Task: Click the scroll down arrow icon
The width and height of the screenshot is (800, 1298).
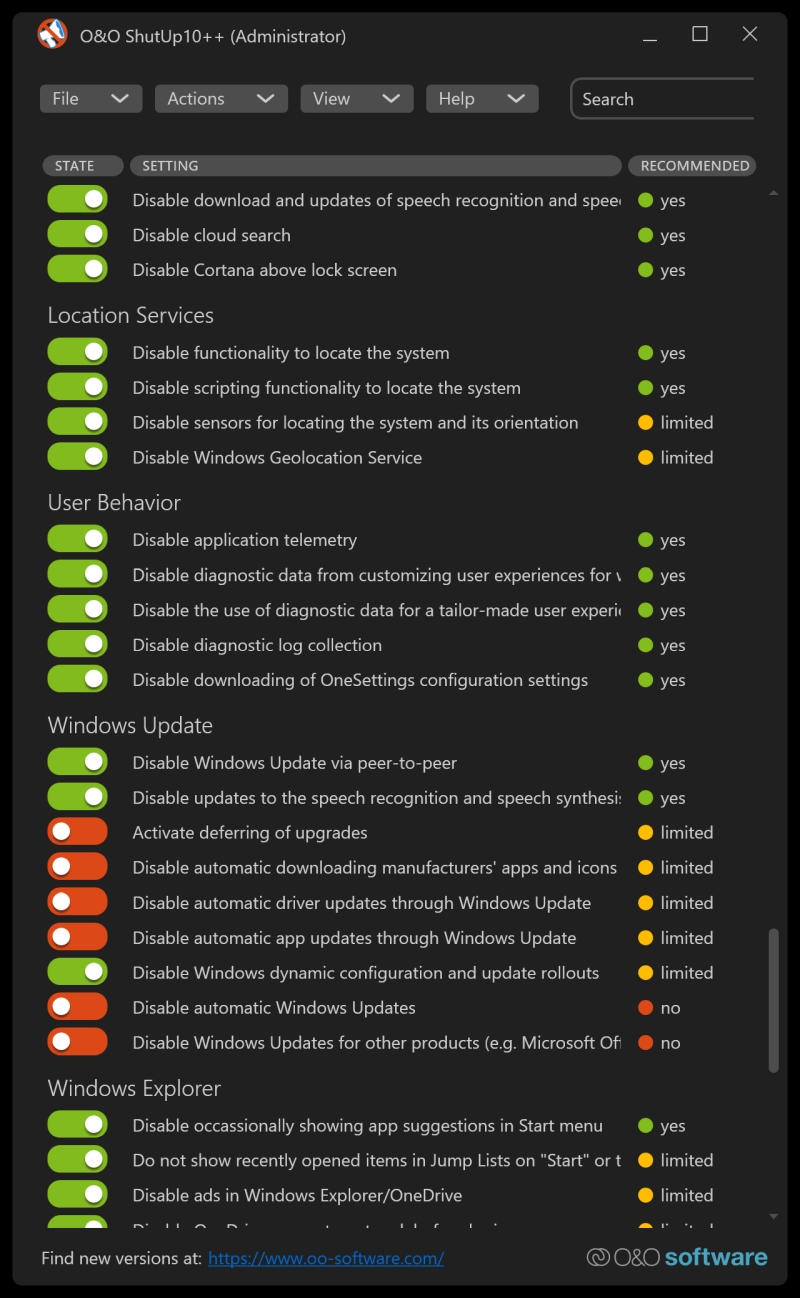Action: tap(773, 1216)
